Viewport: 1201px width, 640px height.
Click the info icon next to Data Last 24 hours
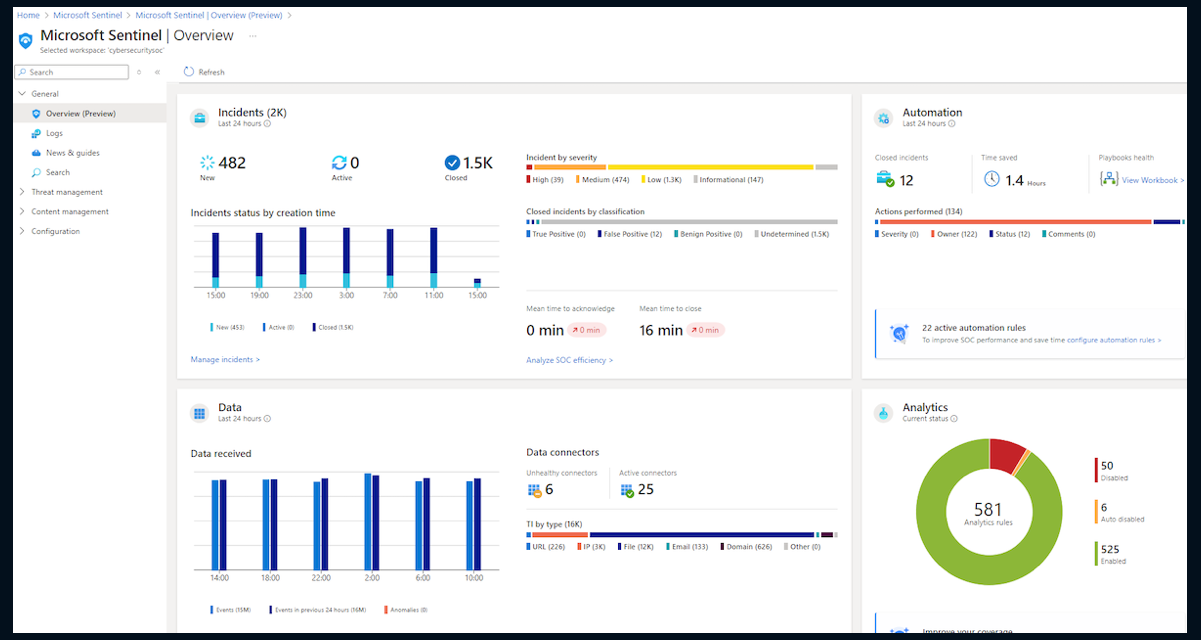(x=267, y=419)
